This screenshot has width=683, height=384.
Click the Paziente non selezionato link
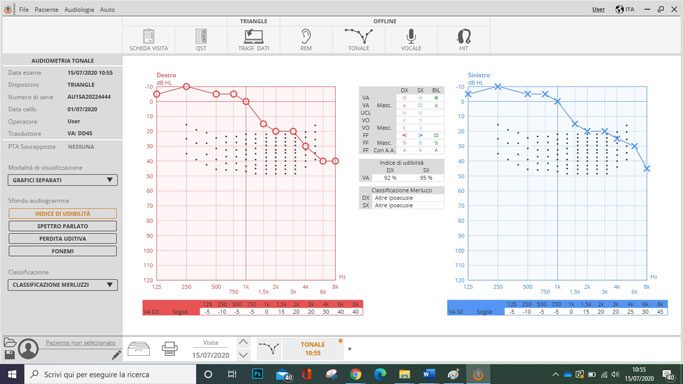coord(81,343)
